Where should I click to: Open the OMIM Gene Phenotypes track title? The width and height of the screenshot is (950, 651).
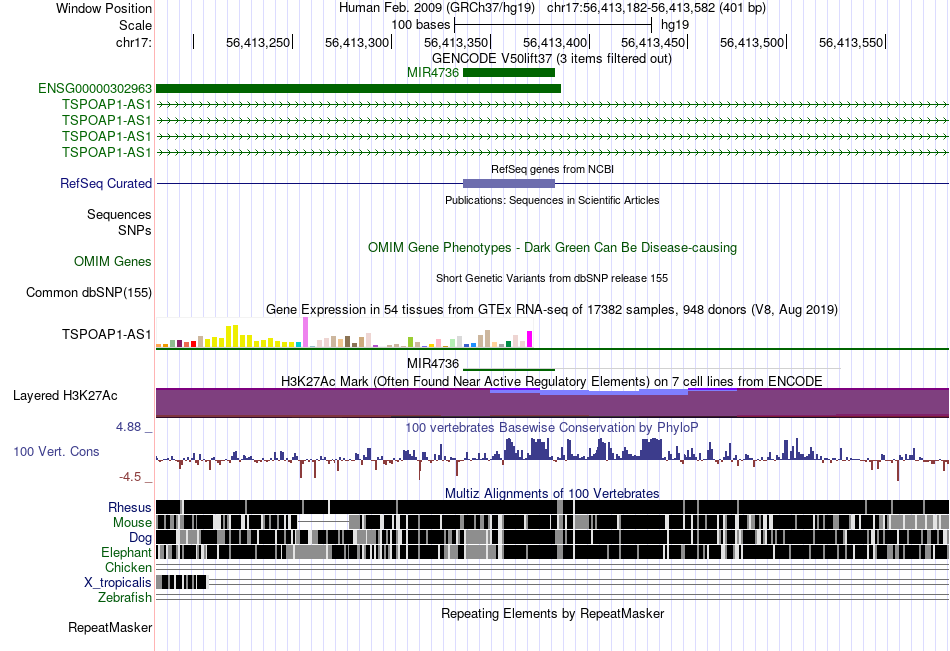[552, 247]
